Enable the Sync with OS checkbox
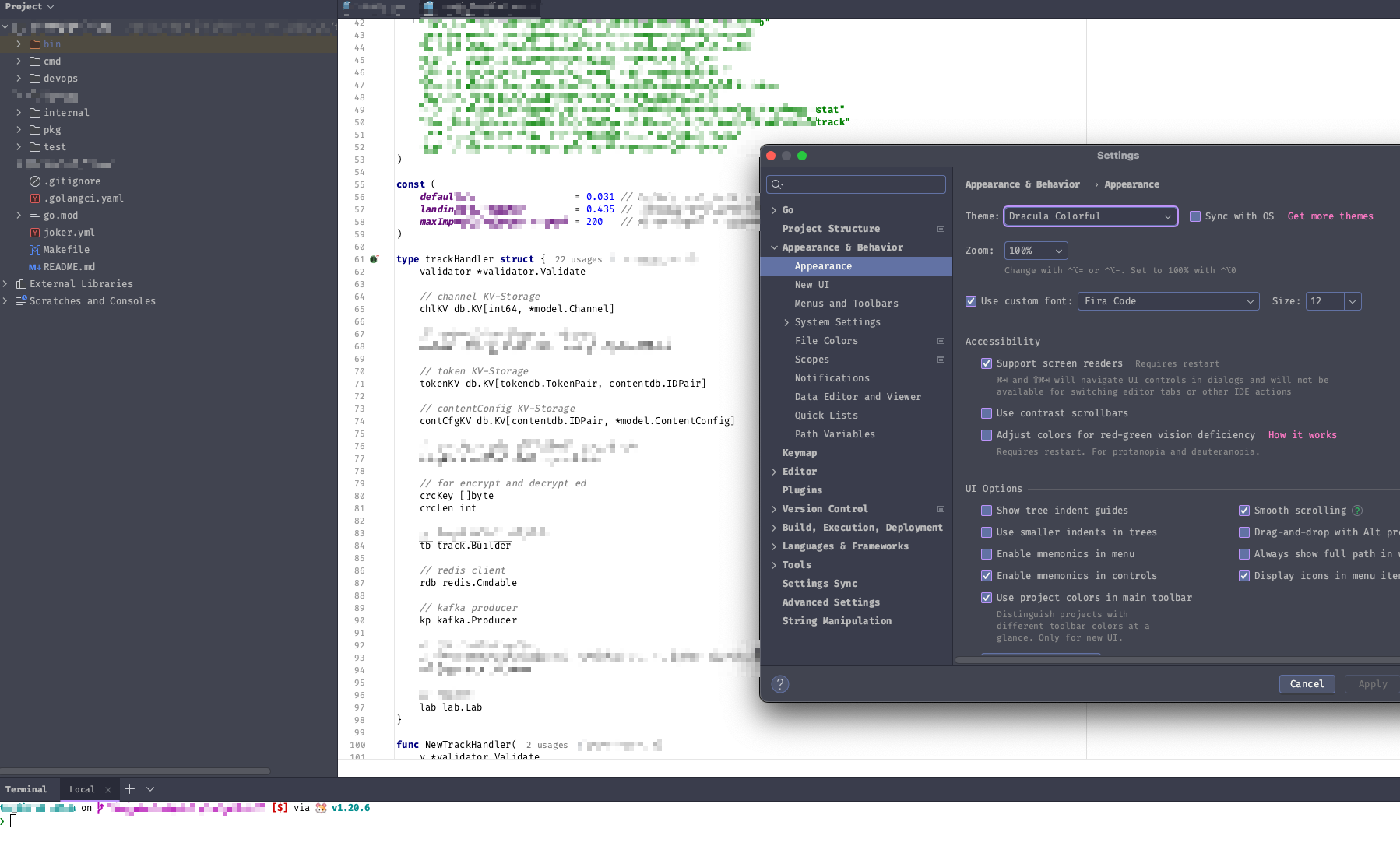Screen dimensions: 1400x846 1196,216
